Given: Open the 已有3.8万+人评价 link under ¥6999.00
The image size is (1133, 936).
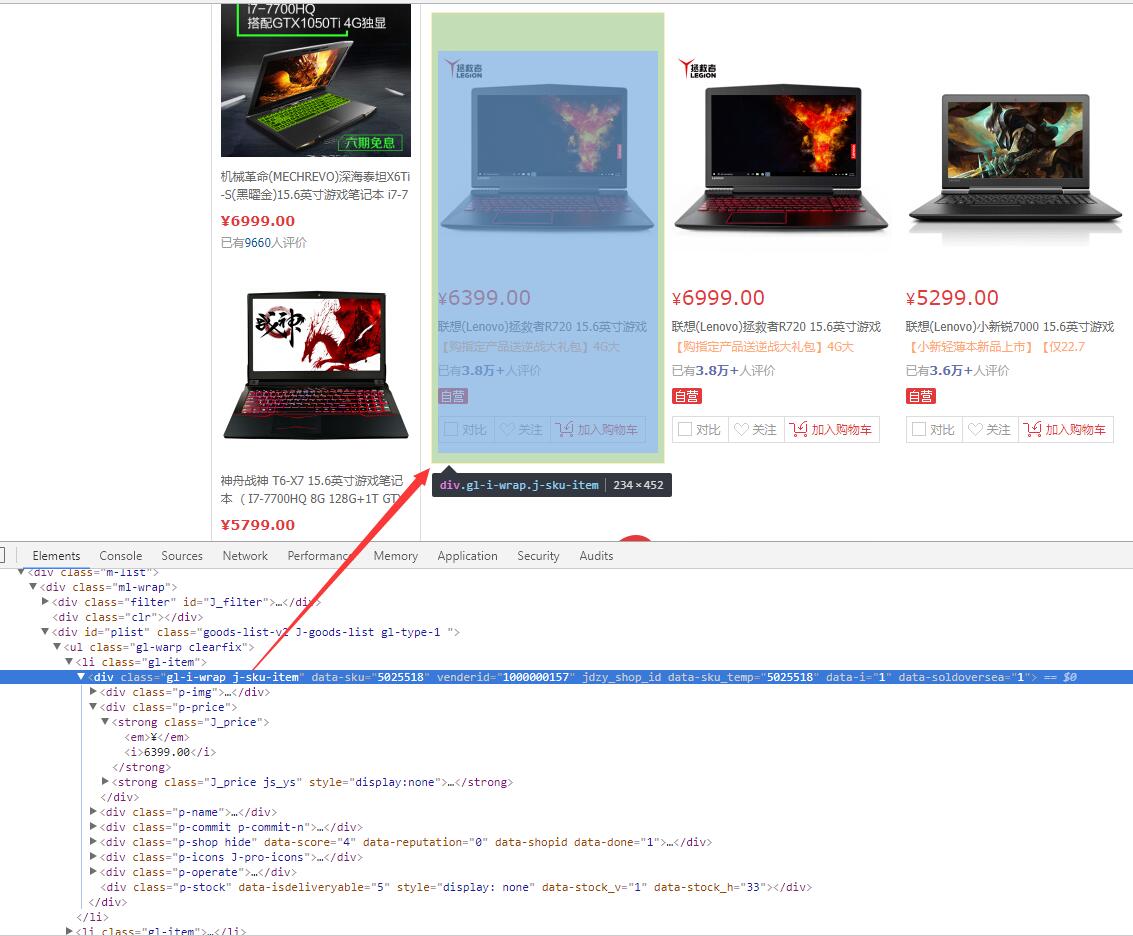Looking at the screenshot, I should 723,370.
